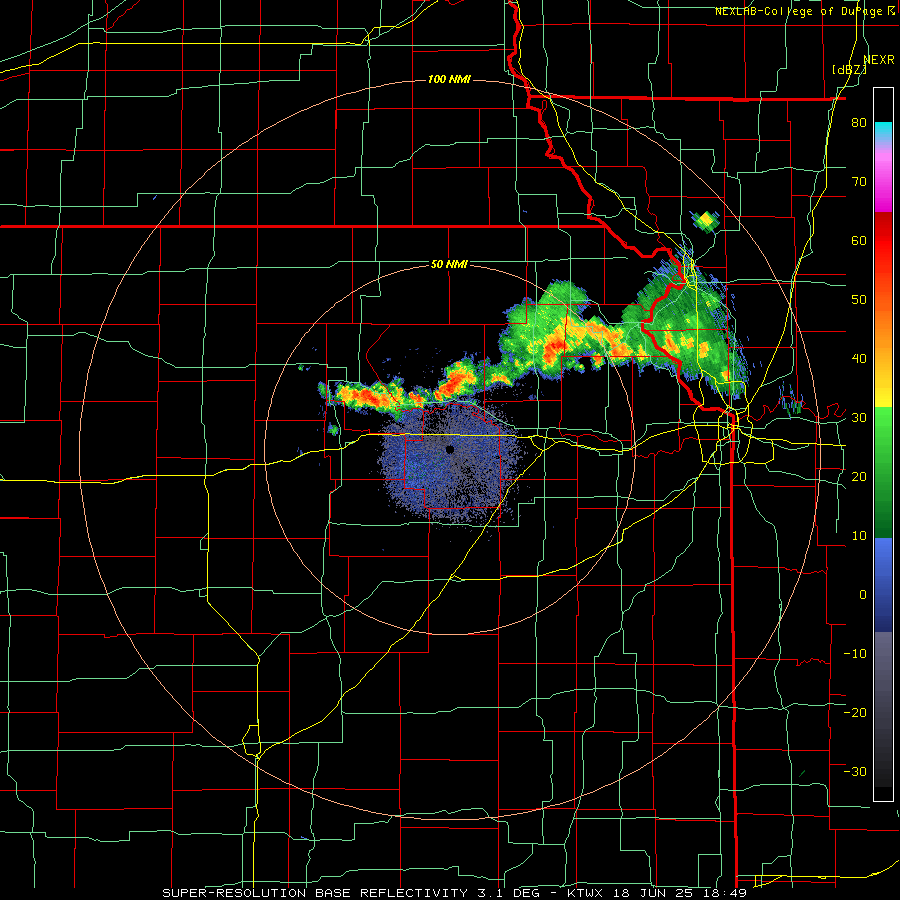
Task: Click the 40 value on the dBZ scale
Action: [x=859, y=359]
